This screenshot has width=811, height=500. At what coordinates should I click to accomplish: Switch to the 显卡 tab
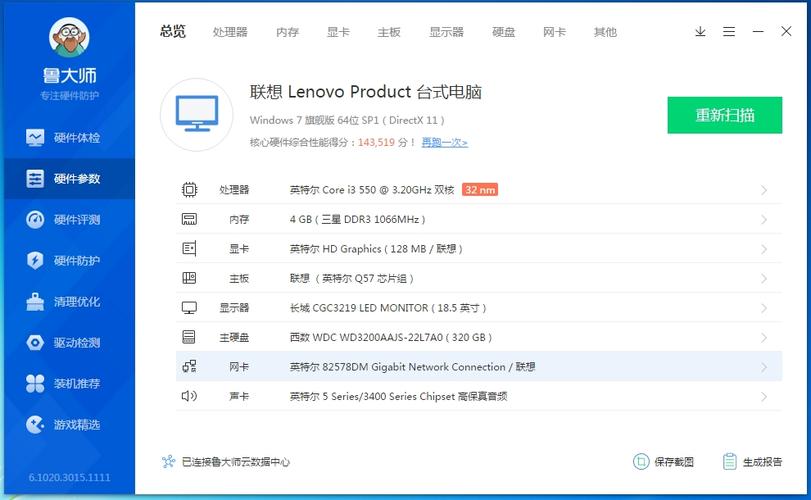pyautogui.click(x=338, y=32)
